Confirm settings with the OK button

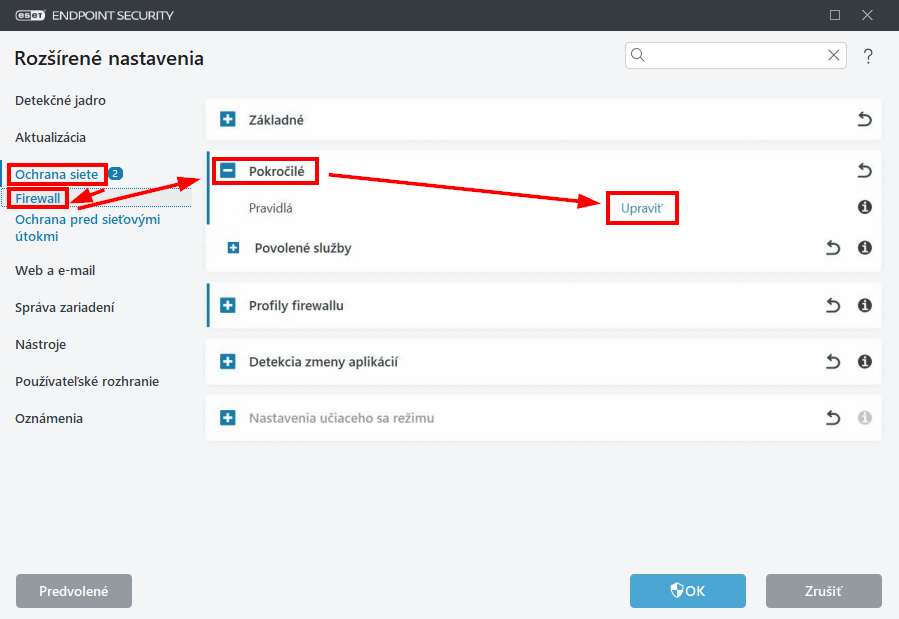pyautogui.click(x=687, y=591)
